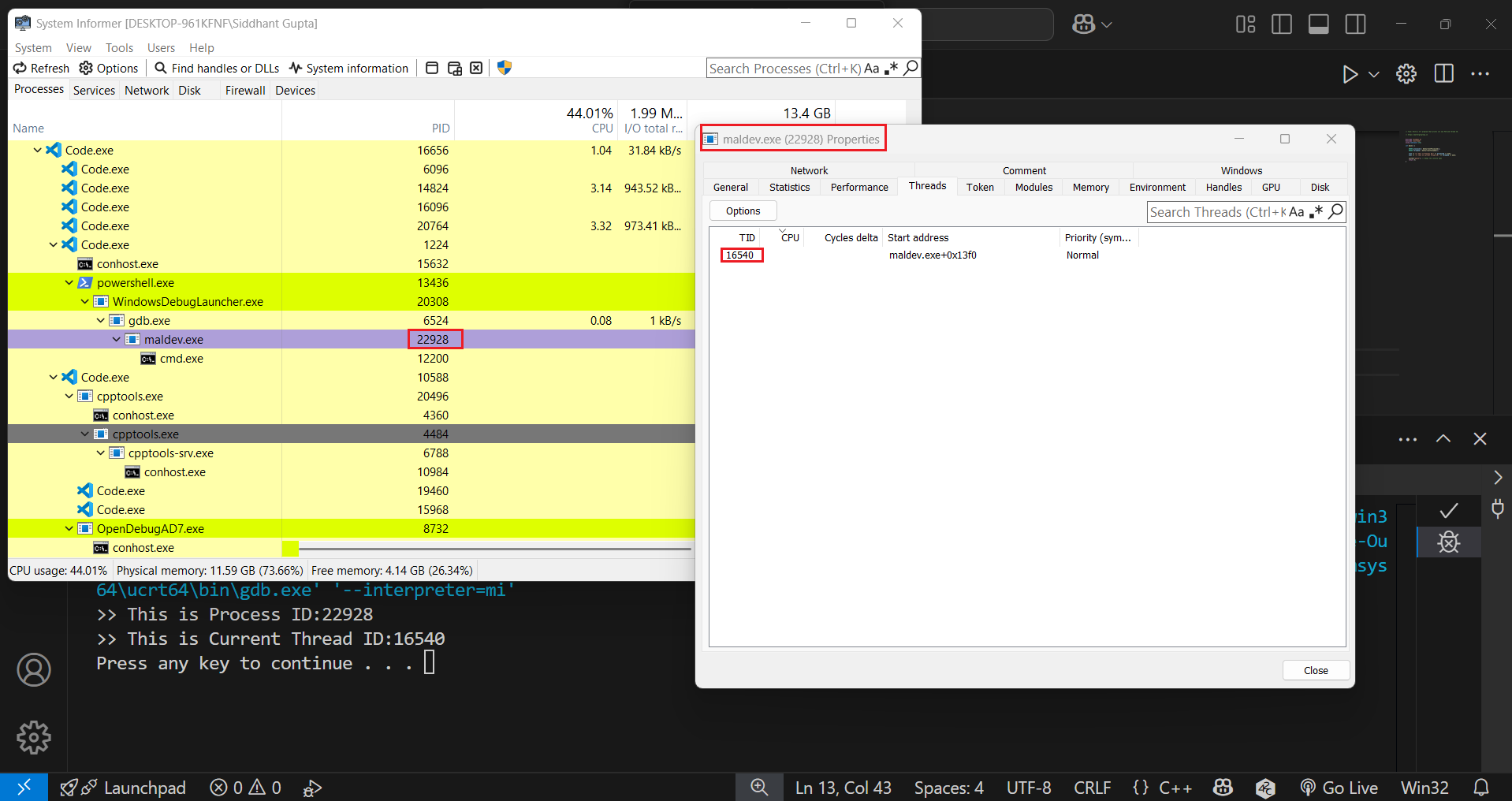Toggle primary side bar layout icon
The height and width of the screenshot is (801, 1512).
pos(1282,24)
